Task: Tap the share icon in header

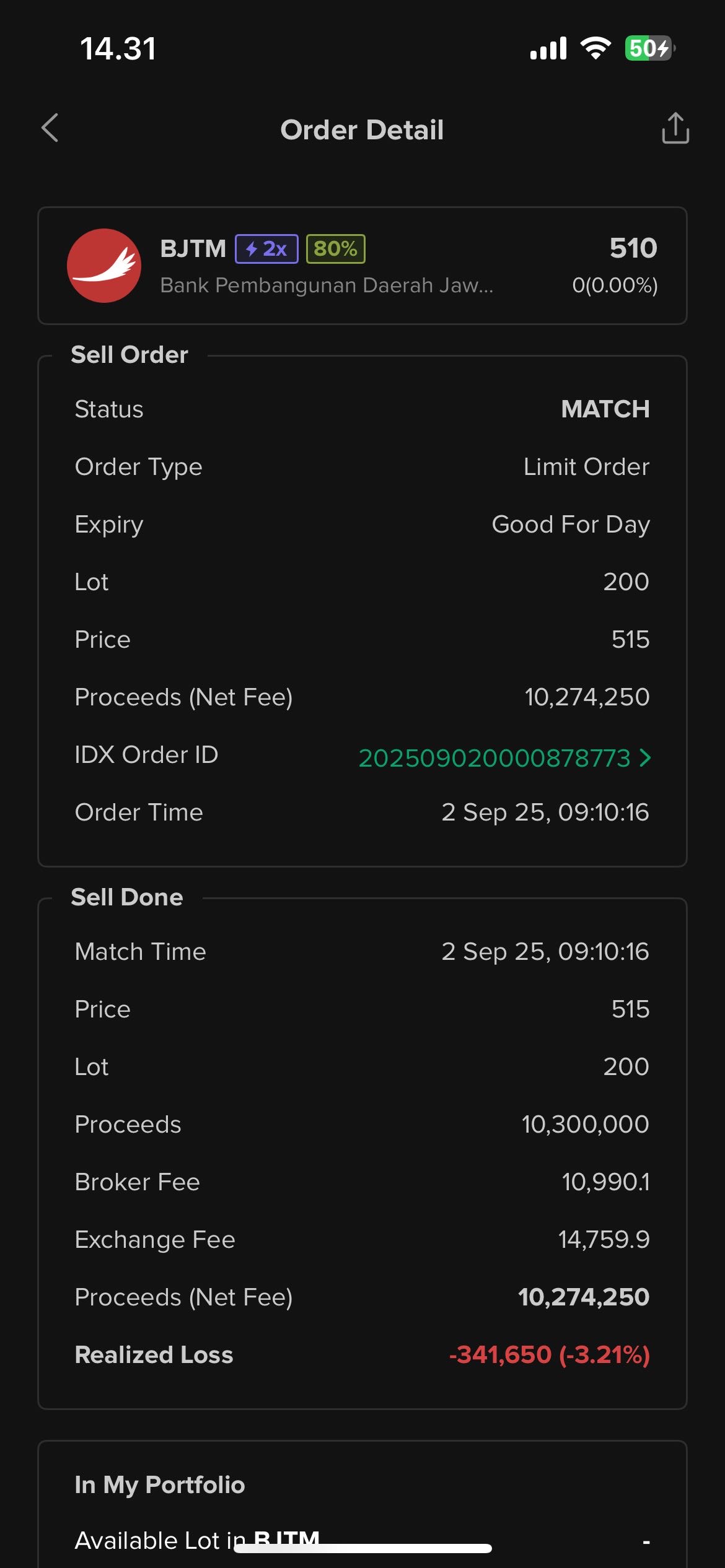Action: pyautogui.click(x=675, y=128)
